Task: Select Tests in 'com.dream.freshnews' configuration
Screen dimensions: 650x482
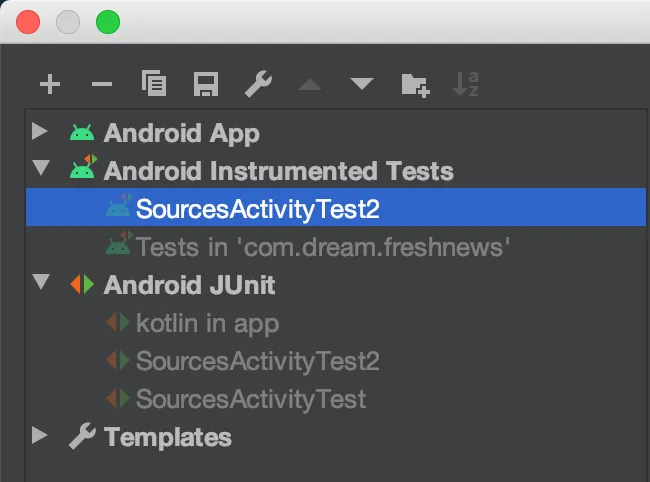Action: (322, 246)
